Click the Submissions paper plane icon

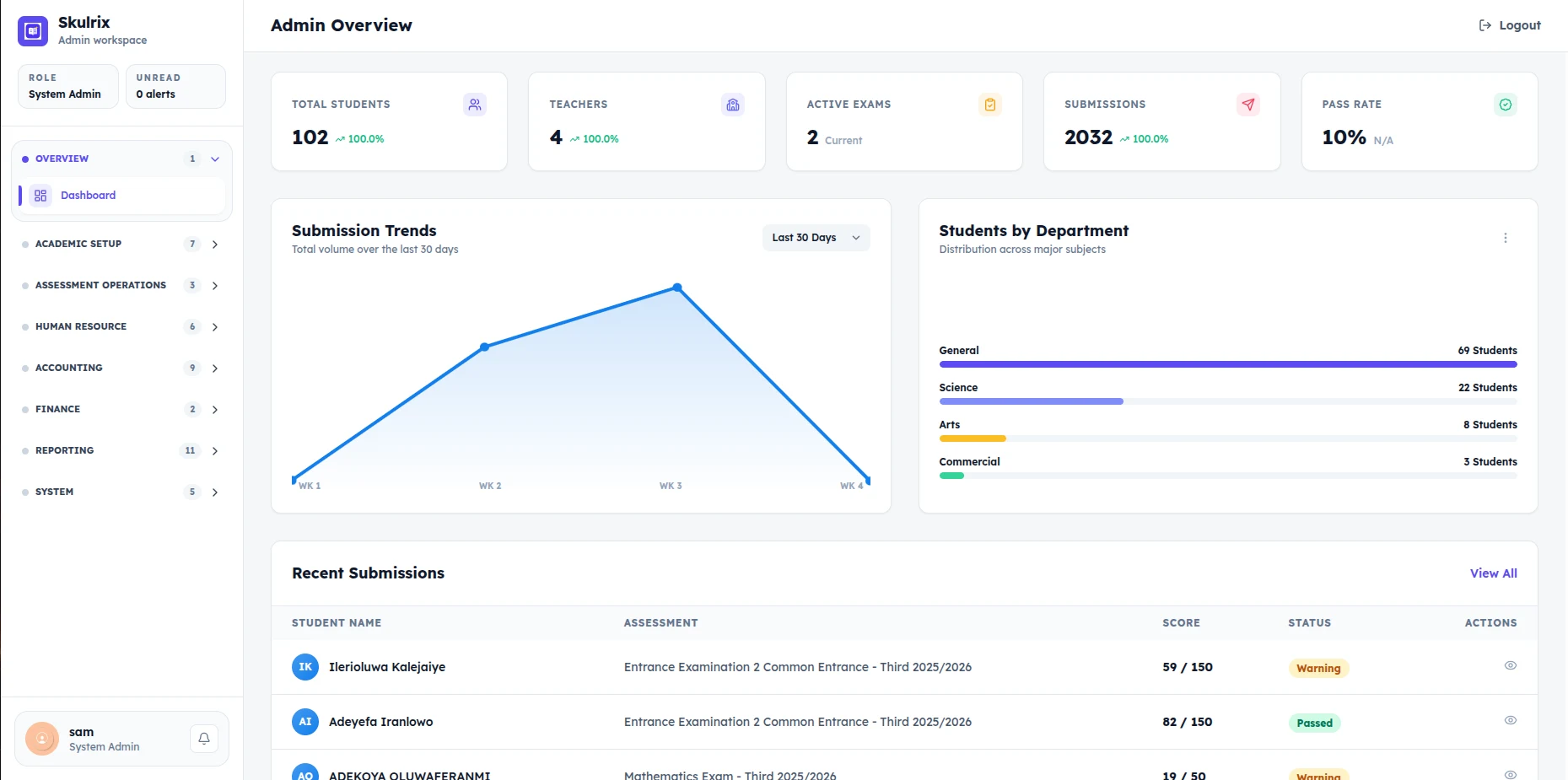1248,105
